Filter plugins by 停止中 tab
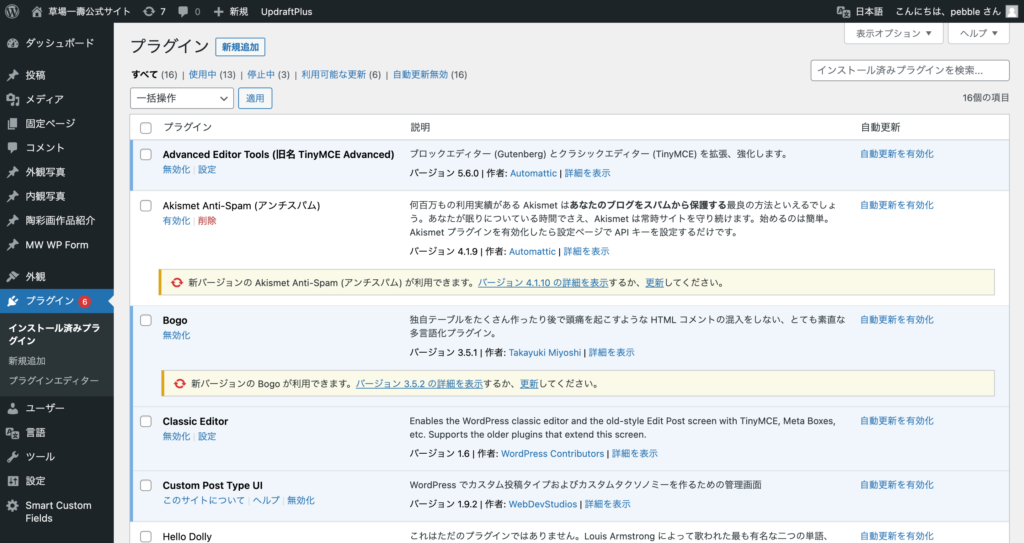 [263, 74]
